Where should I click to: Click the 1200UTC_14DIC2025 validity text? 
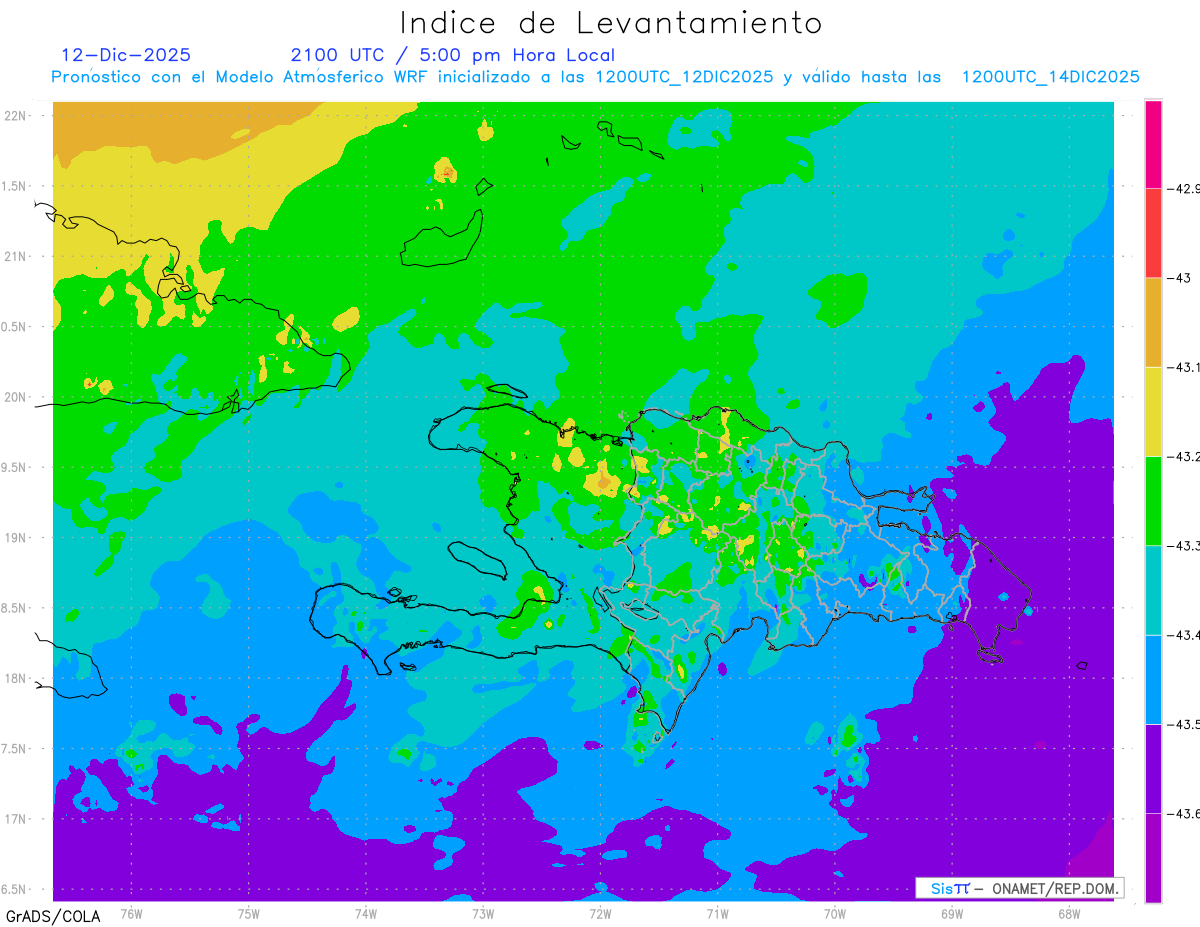point(1050,77)
